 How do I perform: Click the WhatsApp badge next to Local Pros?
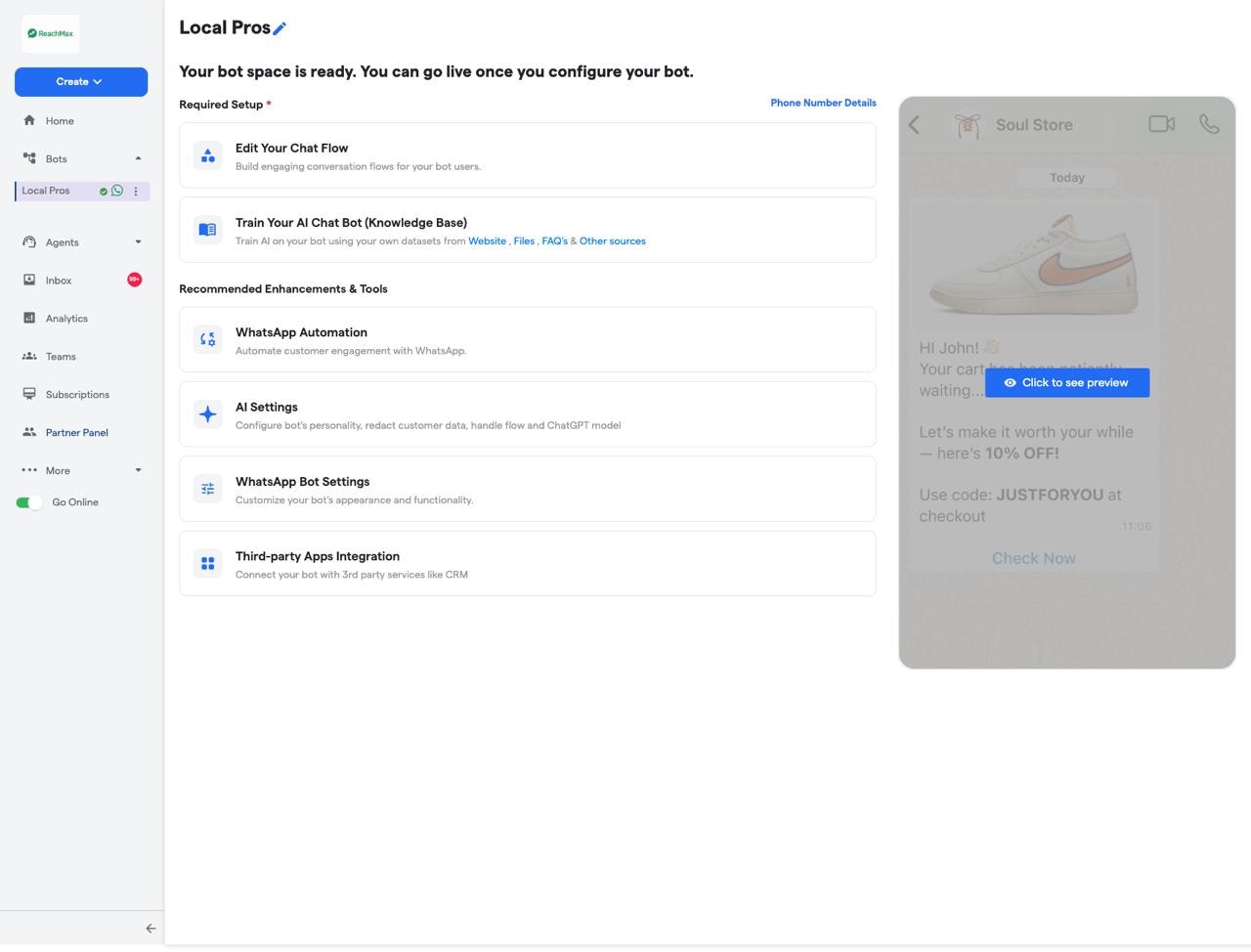[117, 191]
